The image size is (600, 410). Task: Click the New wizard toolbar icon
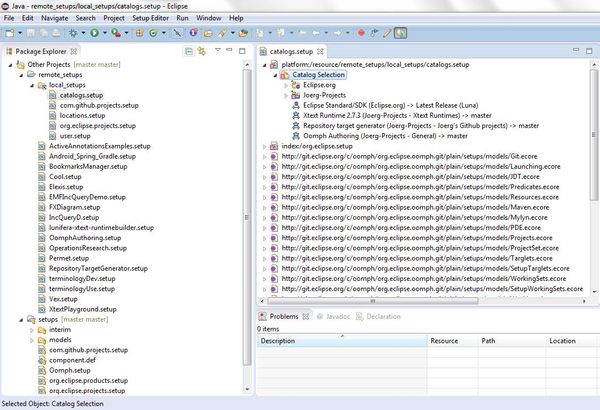click(10, 33)
